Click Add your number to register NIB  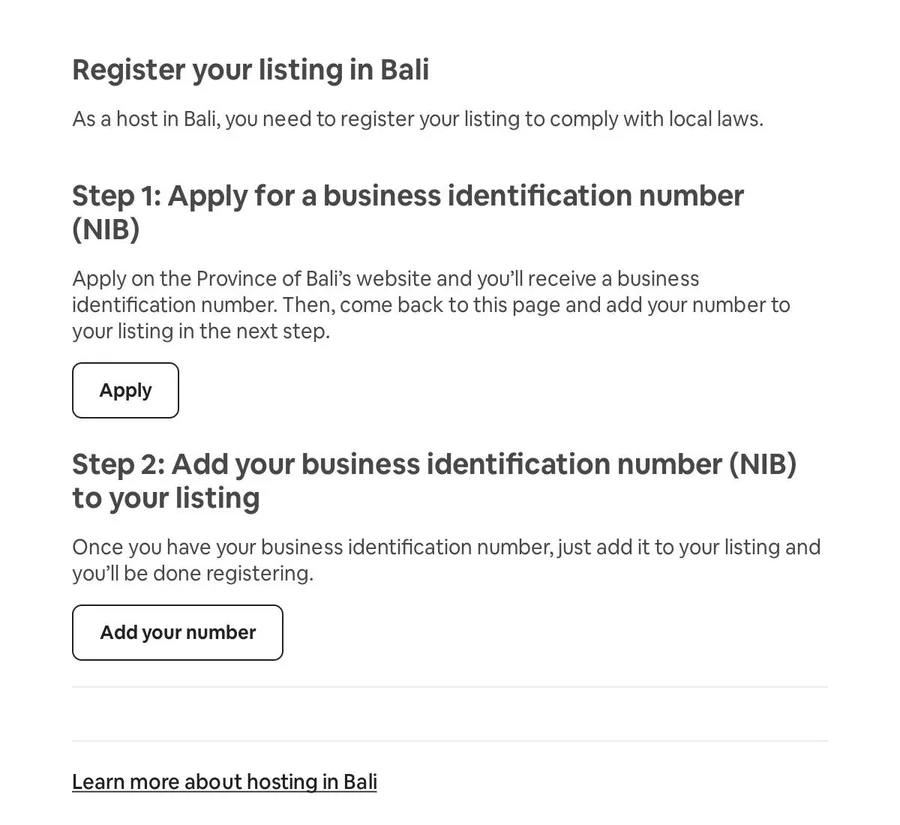click(177, 632)
